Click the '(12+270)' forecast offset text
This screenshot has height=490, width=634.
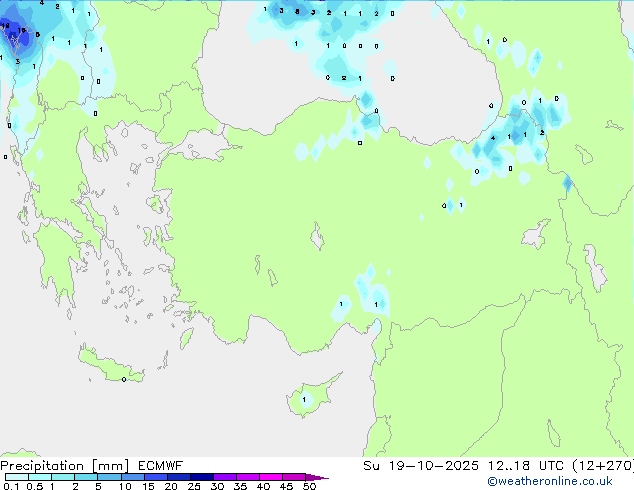603,466
